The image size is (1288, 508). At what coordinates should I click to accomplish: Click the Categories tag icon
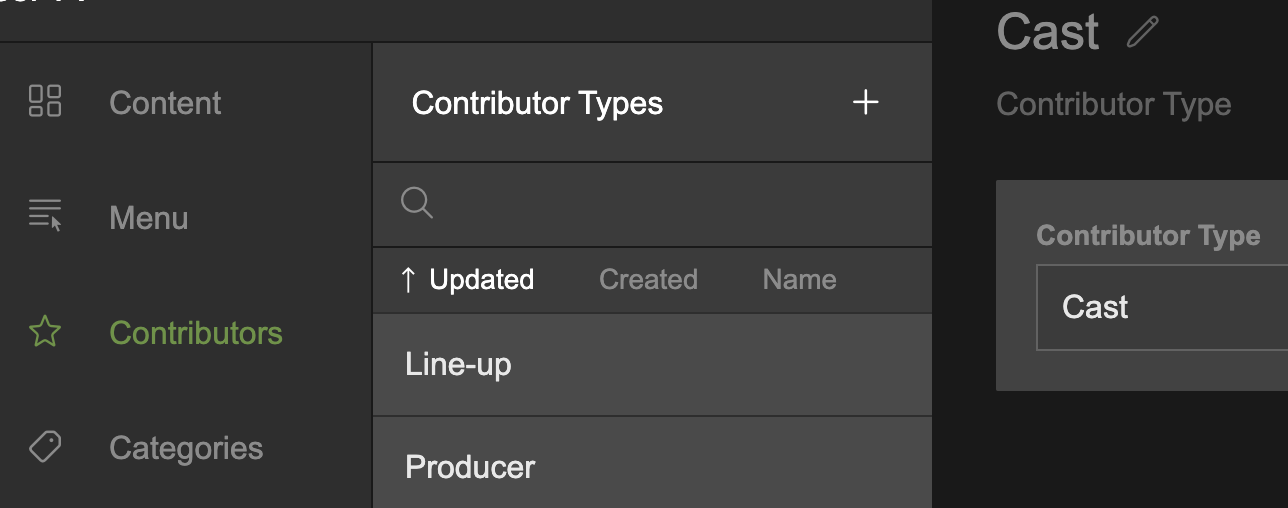point(45,447)
